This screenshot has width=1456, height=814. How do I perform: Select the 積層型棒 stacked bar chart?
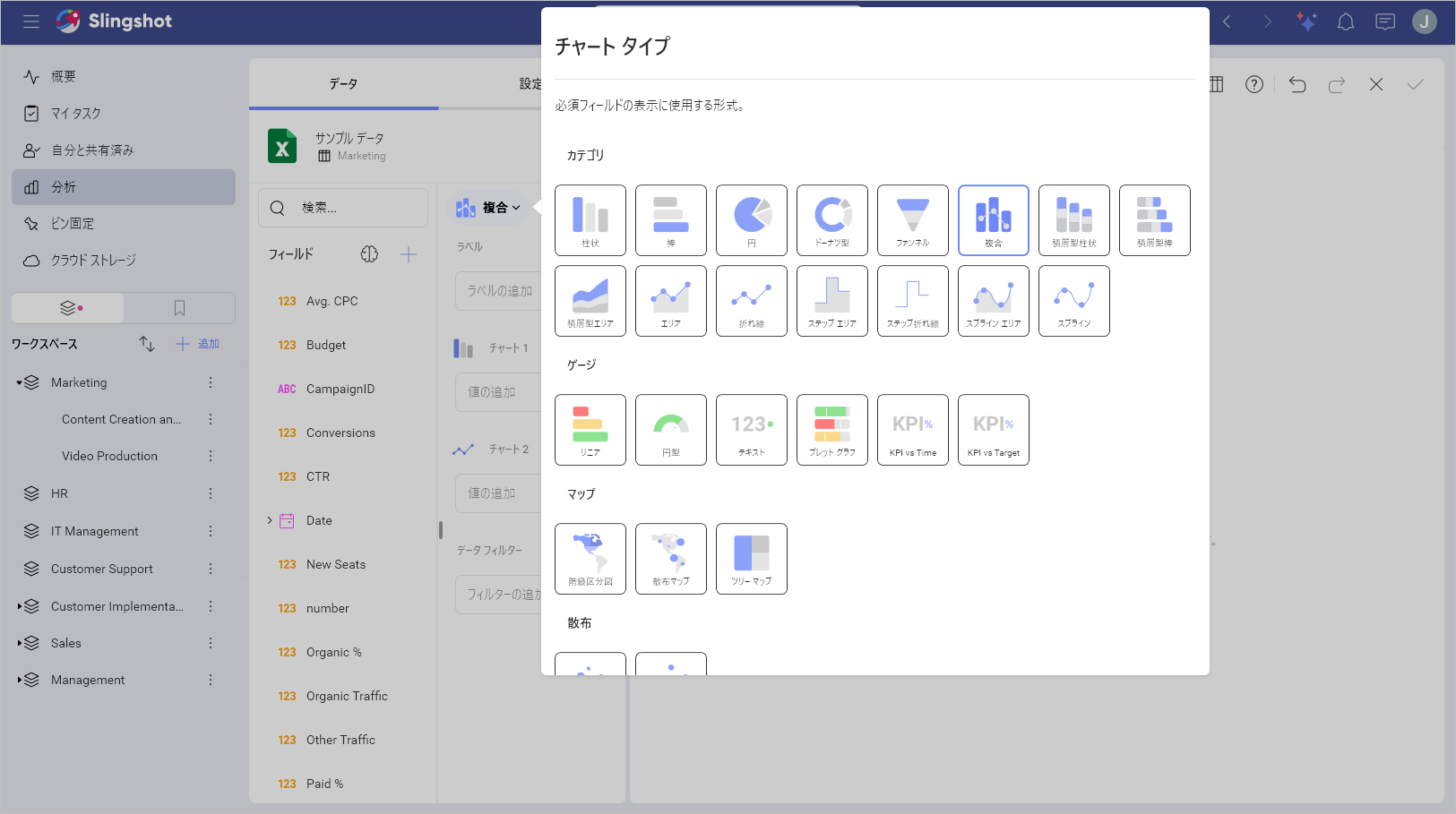pyautogui.click(x=1155, y=220)
